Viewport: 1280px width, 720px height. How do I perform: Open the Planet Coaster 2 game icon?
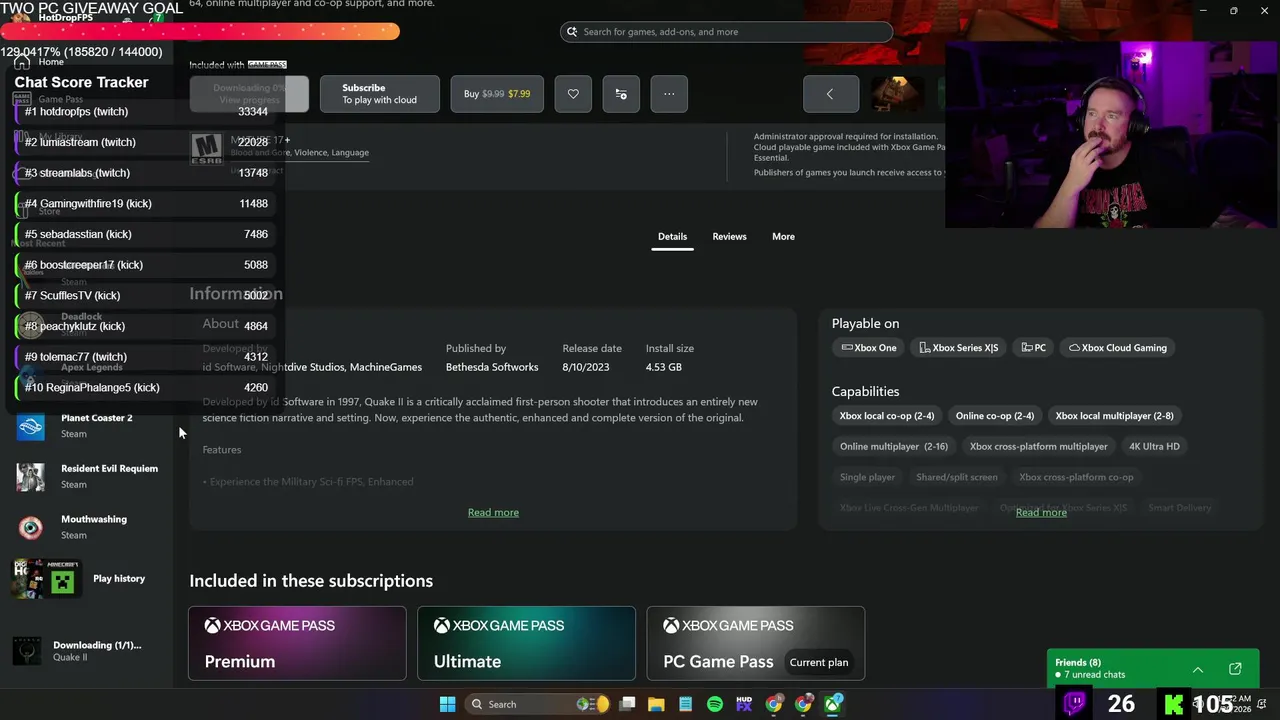[31, 426]
